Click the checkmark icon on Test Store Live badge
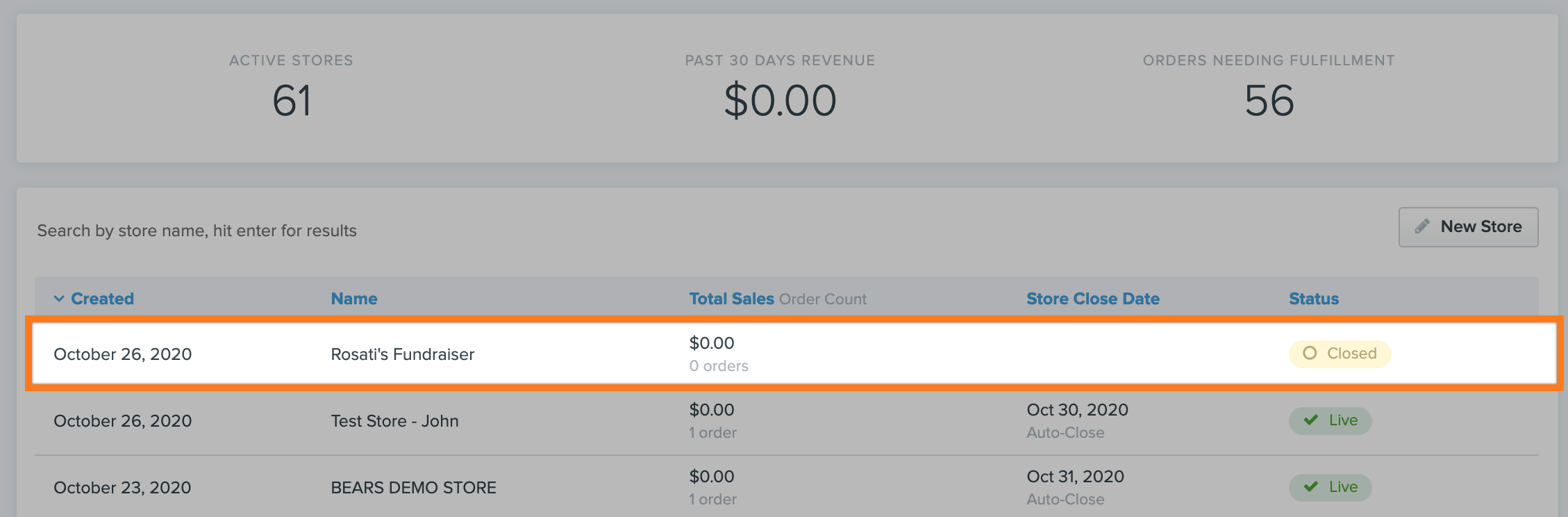Image resolution: width=1568 pixels, height=517 pixels. tap(1311, 420)
